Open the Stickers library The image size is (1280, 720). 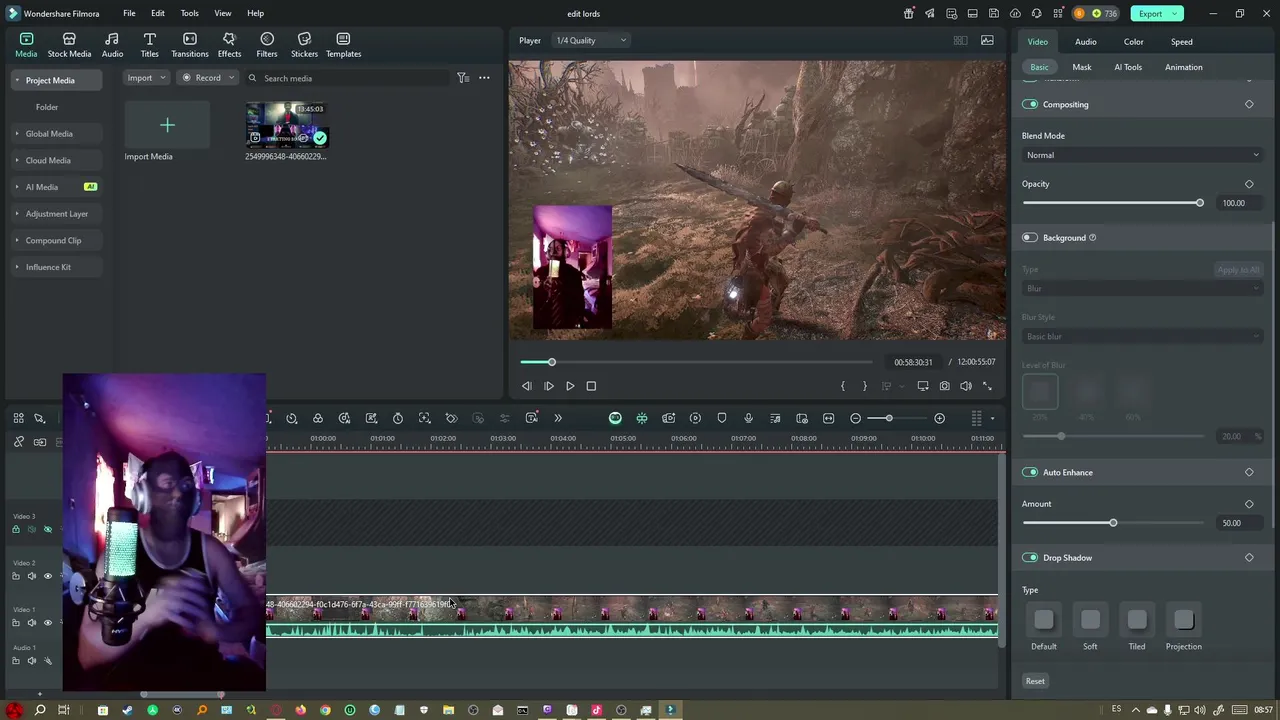point(304,45)
